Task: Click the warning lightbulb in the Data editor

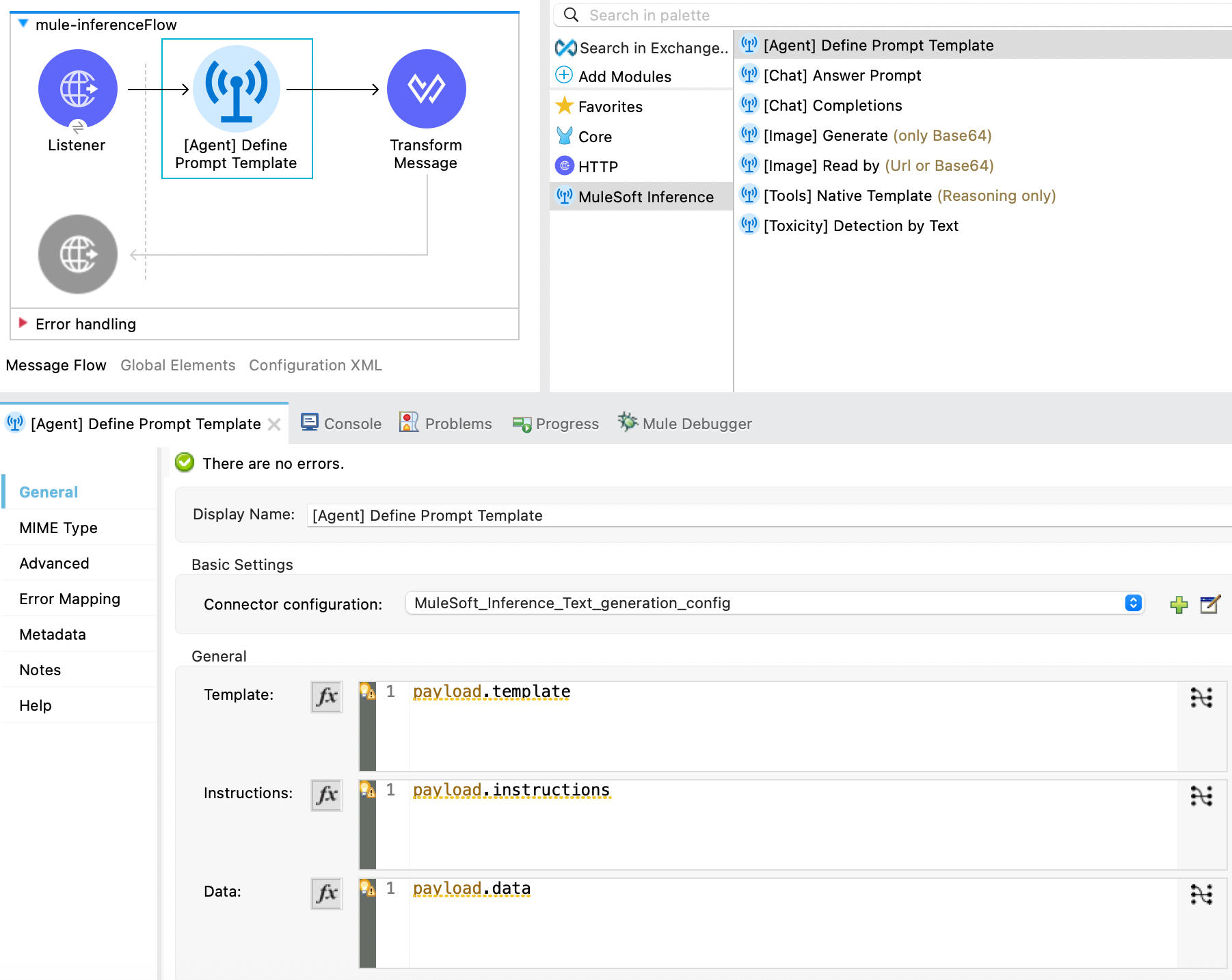Action: click(367, 888)
